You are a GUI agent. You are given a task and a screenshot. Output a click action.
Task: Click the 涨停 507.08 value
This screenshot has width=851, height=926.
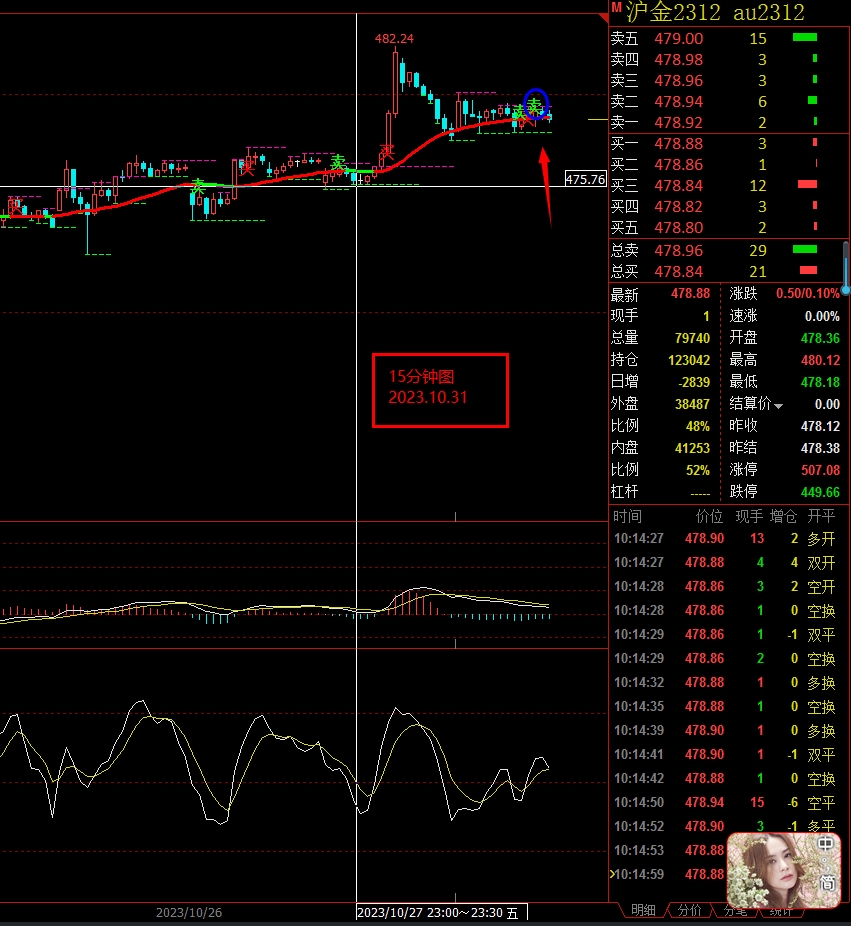pyautogui.click(x=820, y=470)
